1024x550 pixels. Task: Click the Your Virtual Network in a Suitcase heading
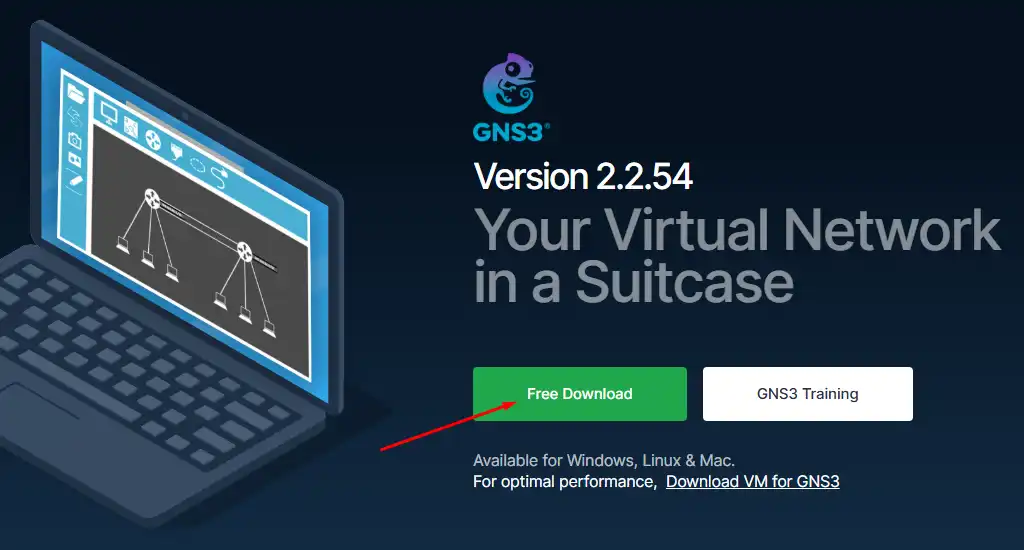737,256
